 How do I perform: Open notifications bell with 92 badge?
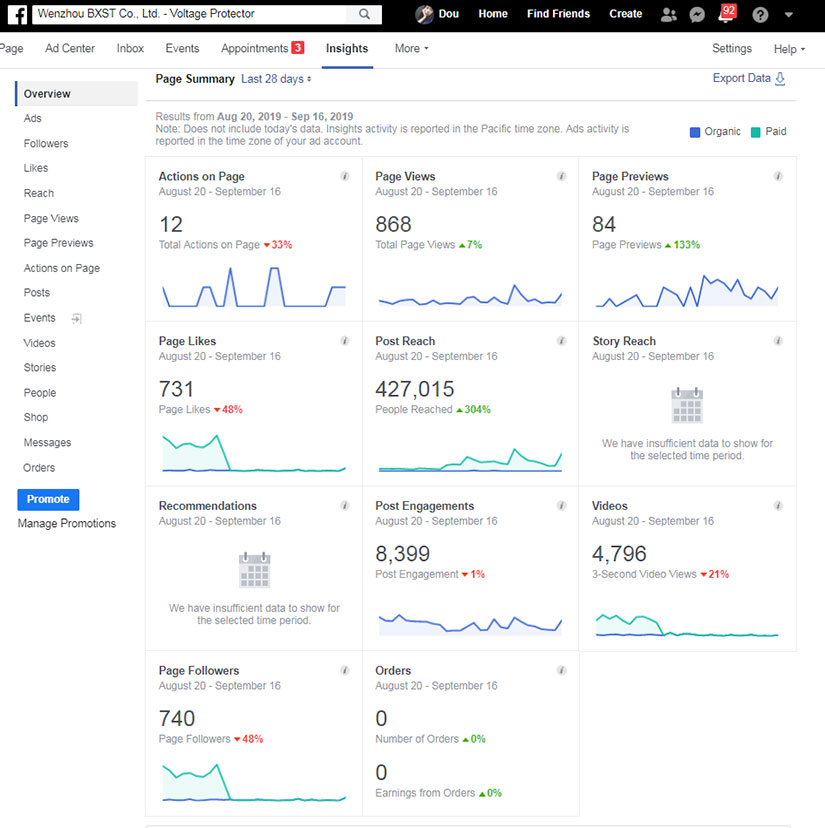[x=726, y=14]
